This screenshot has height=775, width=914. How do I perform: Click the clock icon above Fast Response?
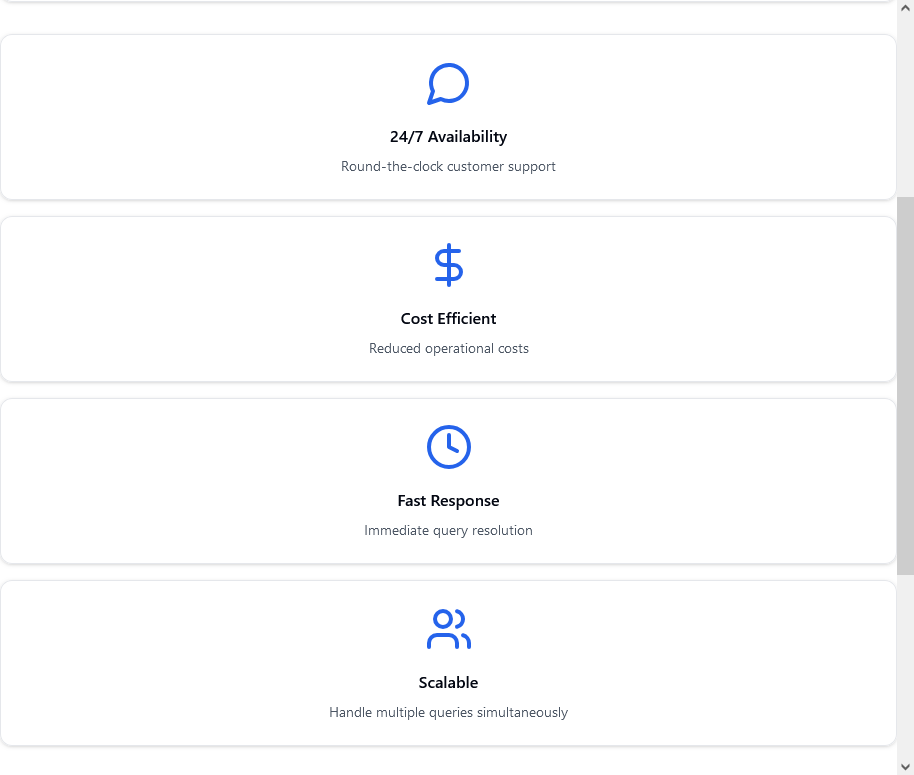pyautogui.click(x=448, y=447)
